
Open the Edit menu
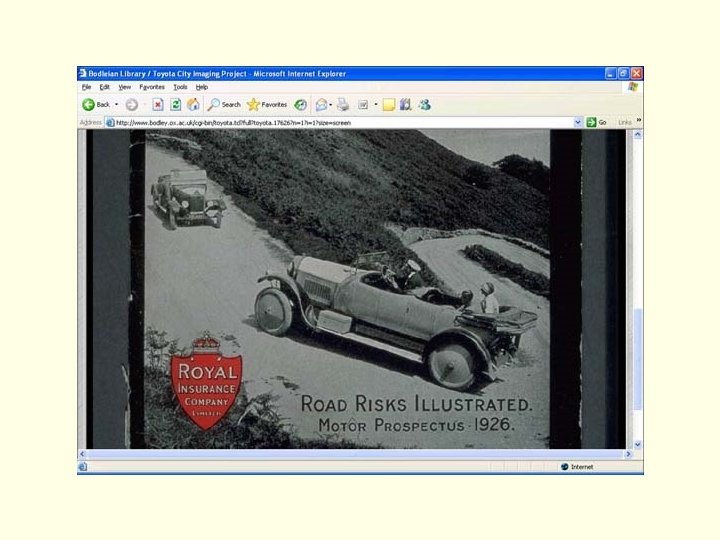105,87
